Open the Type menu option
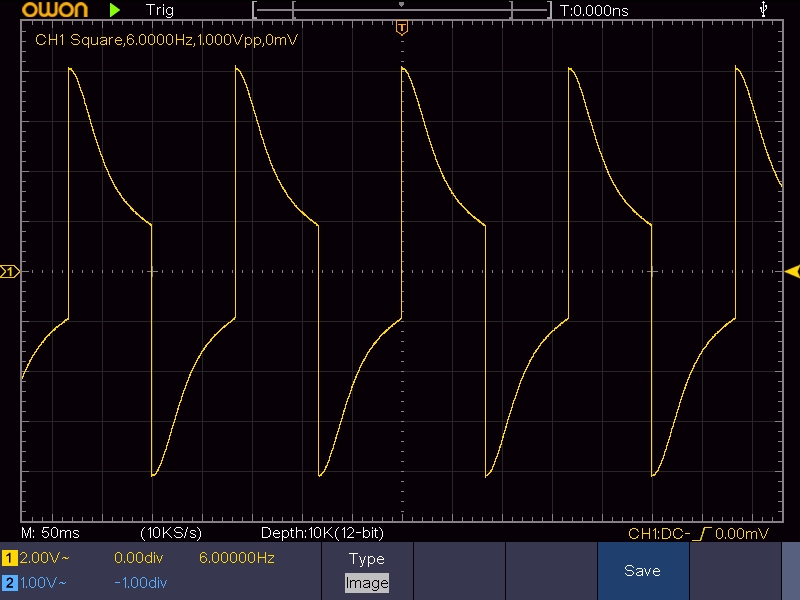800x600 pixels. point(367,559)
